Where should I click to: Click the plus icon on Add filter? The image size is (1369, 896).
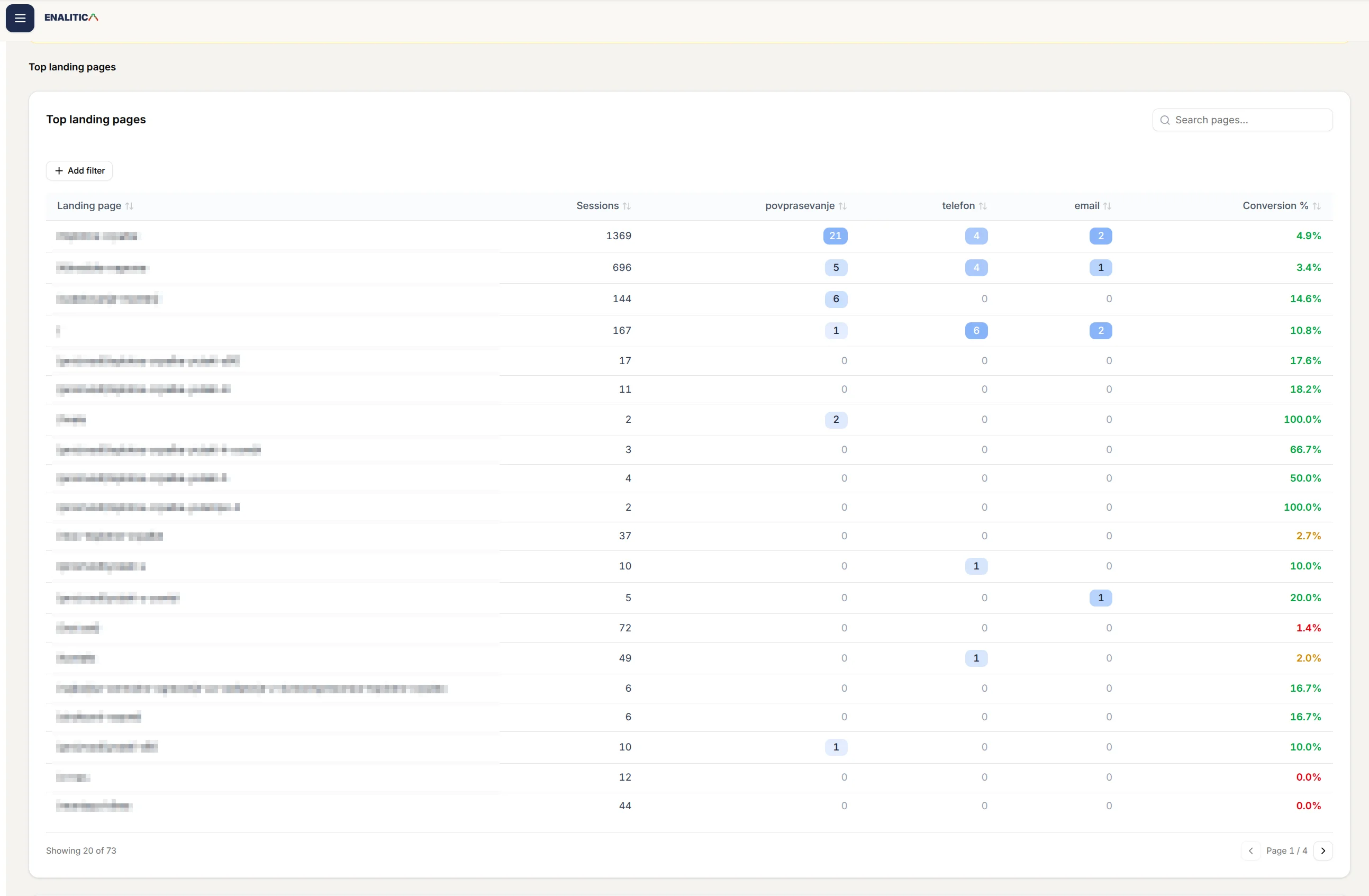tap(59, 170)
